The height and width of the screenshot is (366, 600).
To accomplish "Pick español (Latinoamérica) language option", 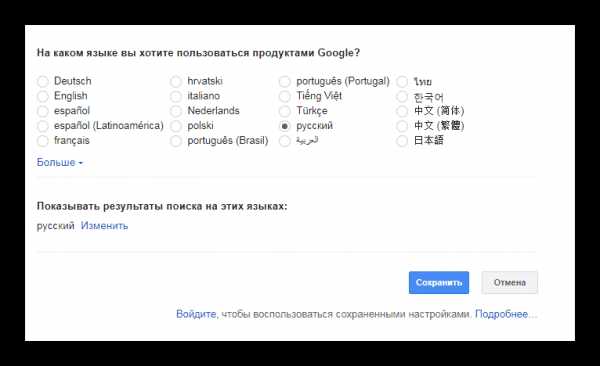I will [43, 126].
